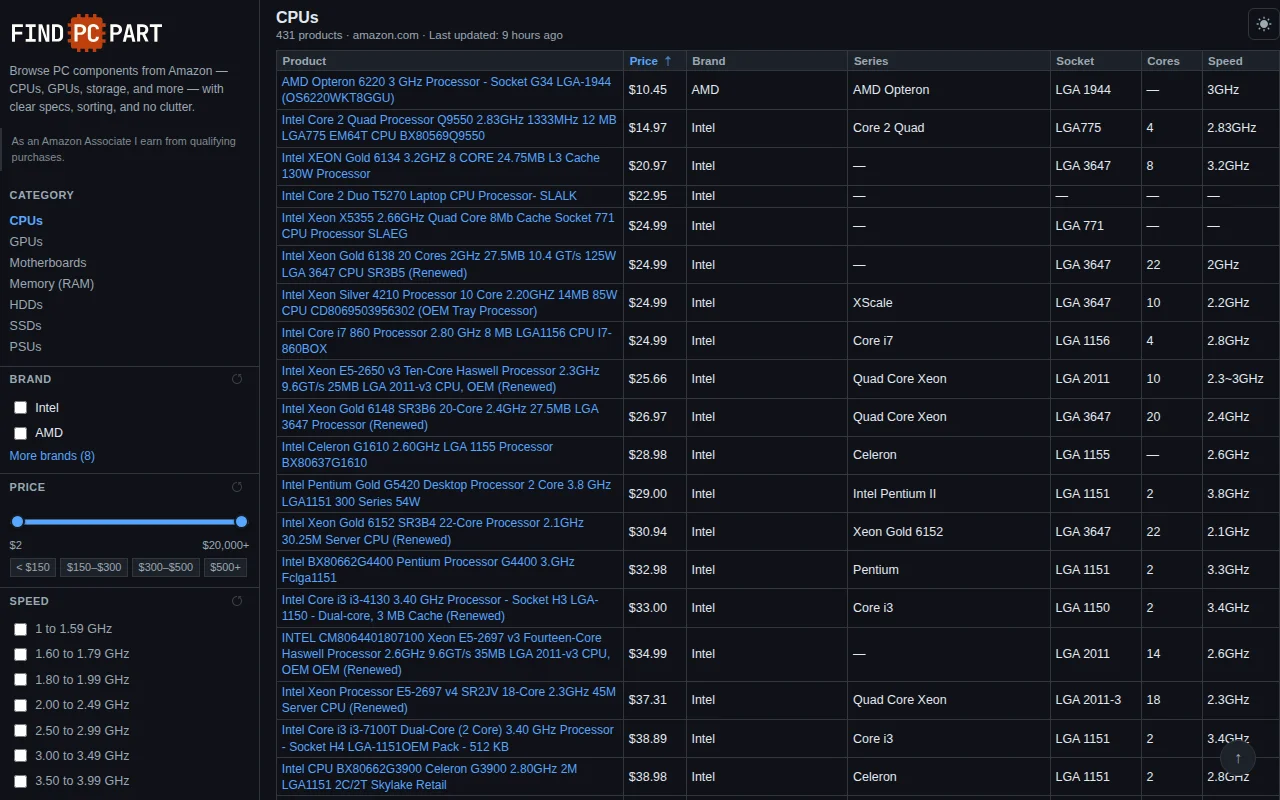Open the GPUs category
The height and width of the screenshot is (800, 1280).
click(26, 242)
